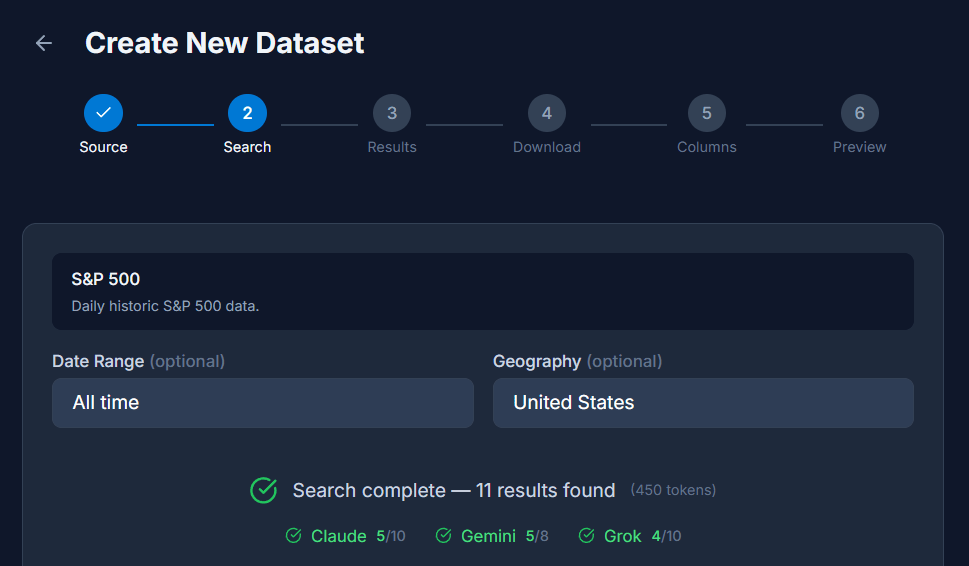Click the 'Search complete — 11 results found' text
The width and height of the screenshot is (969, 566).
pyautogui.click(x=454, y=490)
